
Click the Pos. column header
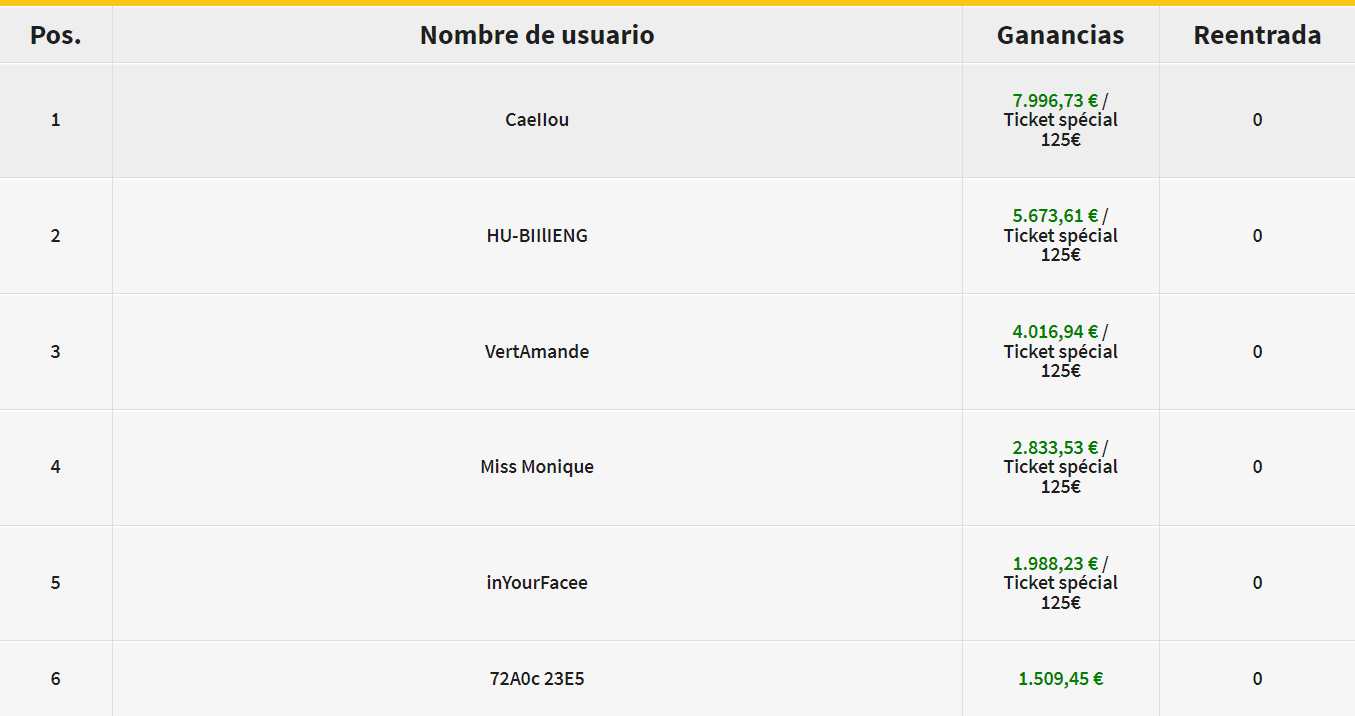[x=56, y=35]
